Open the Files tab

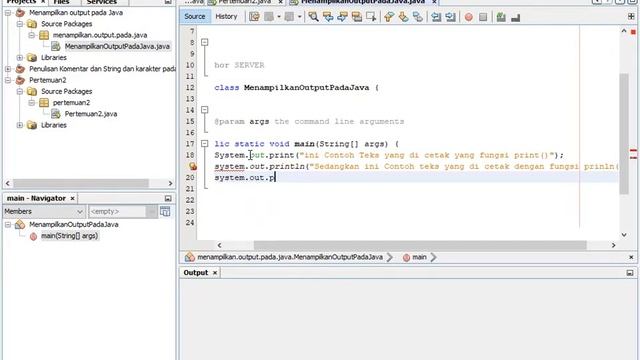(61, 2)
